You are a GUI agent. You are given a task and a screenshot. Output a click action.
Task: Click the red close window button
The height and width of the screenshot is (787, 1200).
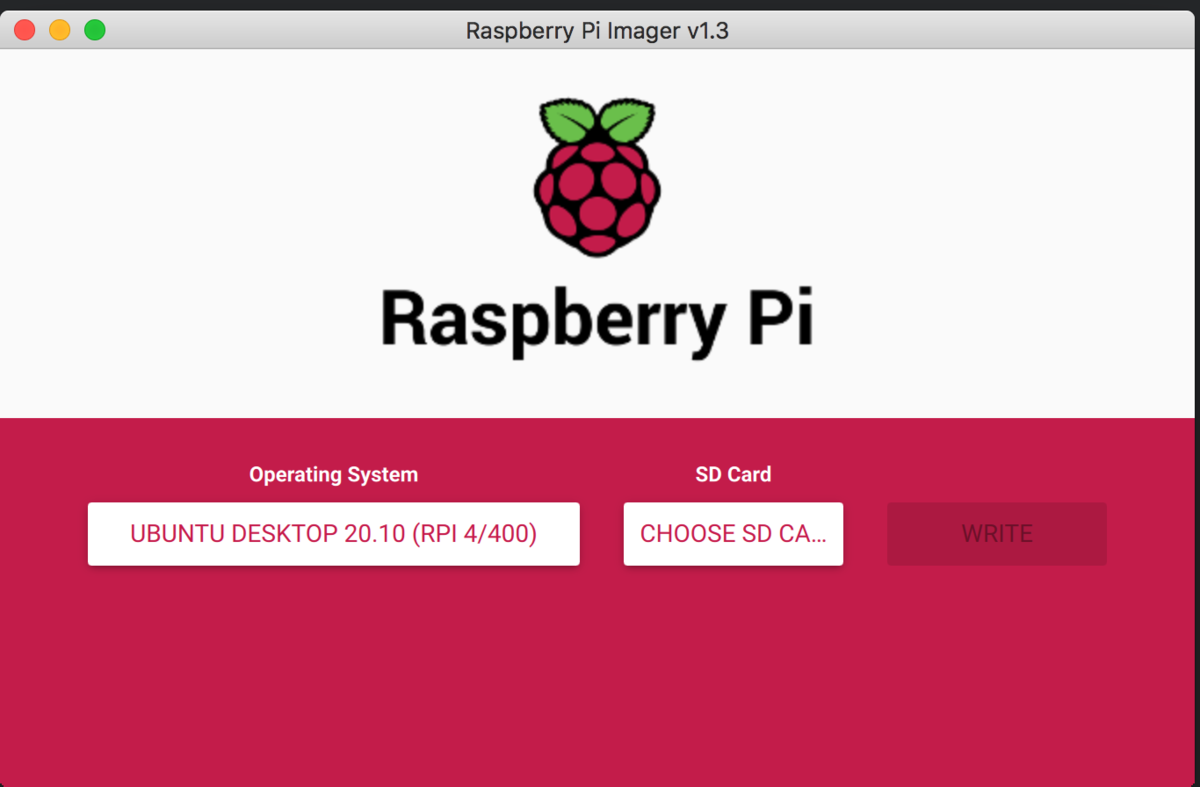pos(25,30)
